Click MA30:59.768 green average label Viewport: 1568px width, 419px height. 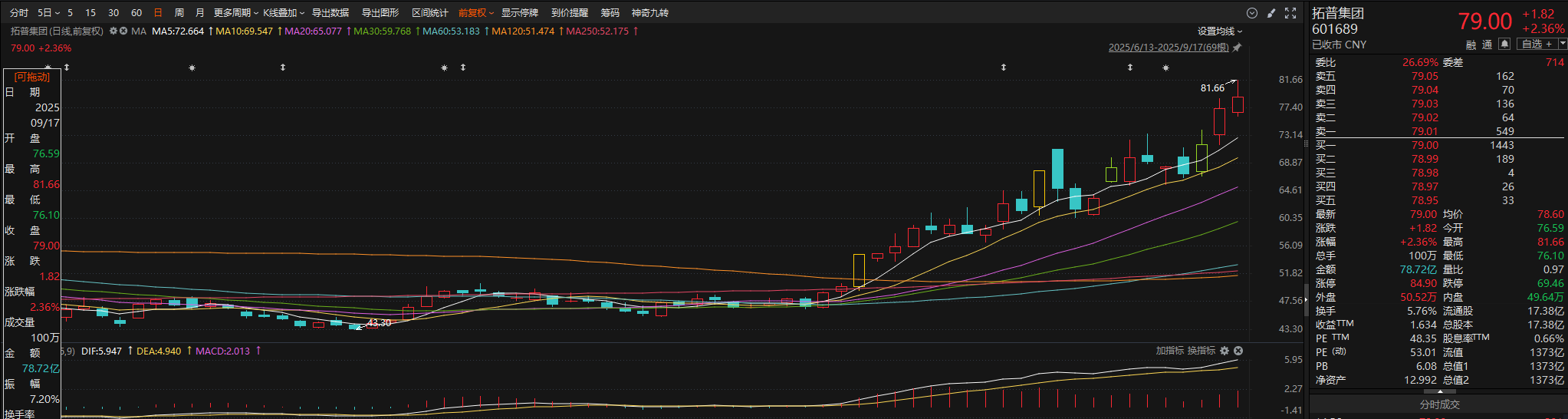(x=382, y=31)
